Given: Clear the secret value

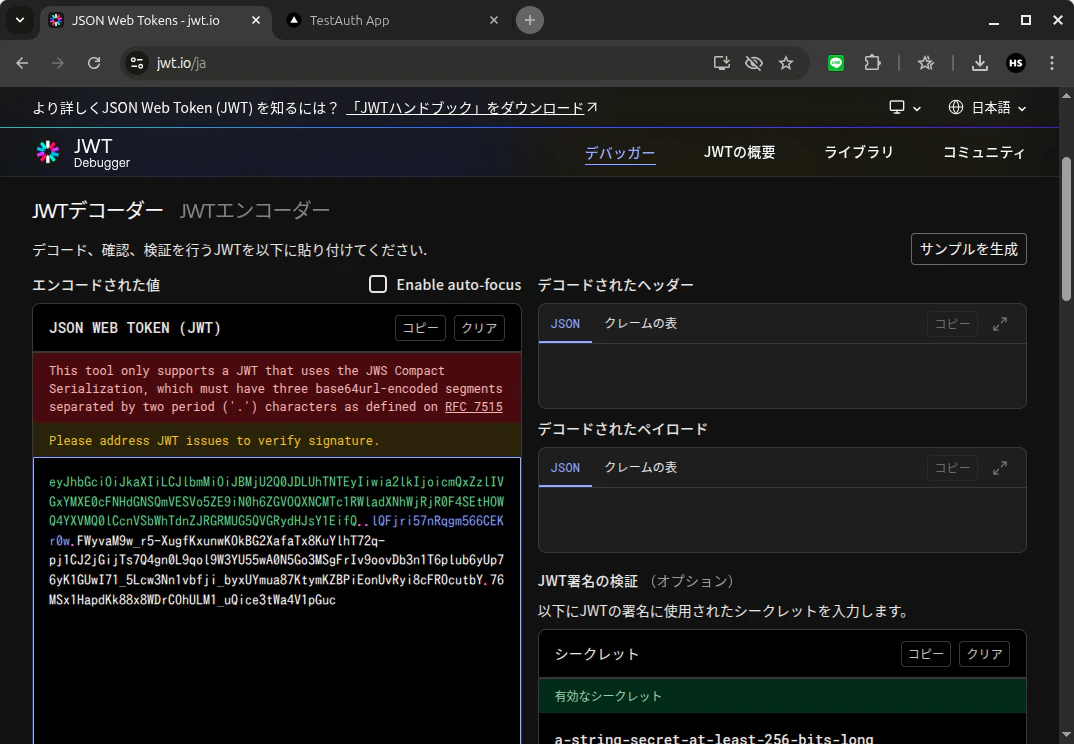Looking at the screenshot, I should click(x=984, y=654).
